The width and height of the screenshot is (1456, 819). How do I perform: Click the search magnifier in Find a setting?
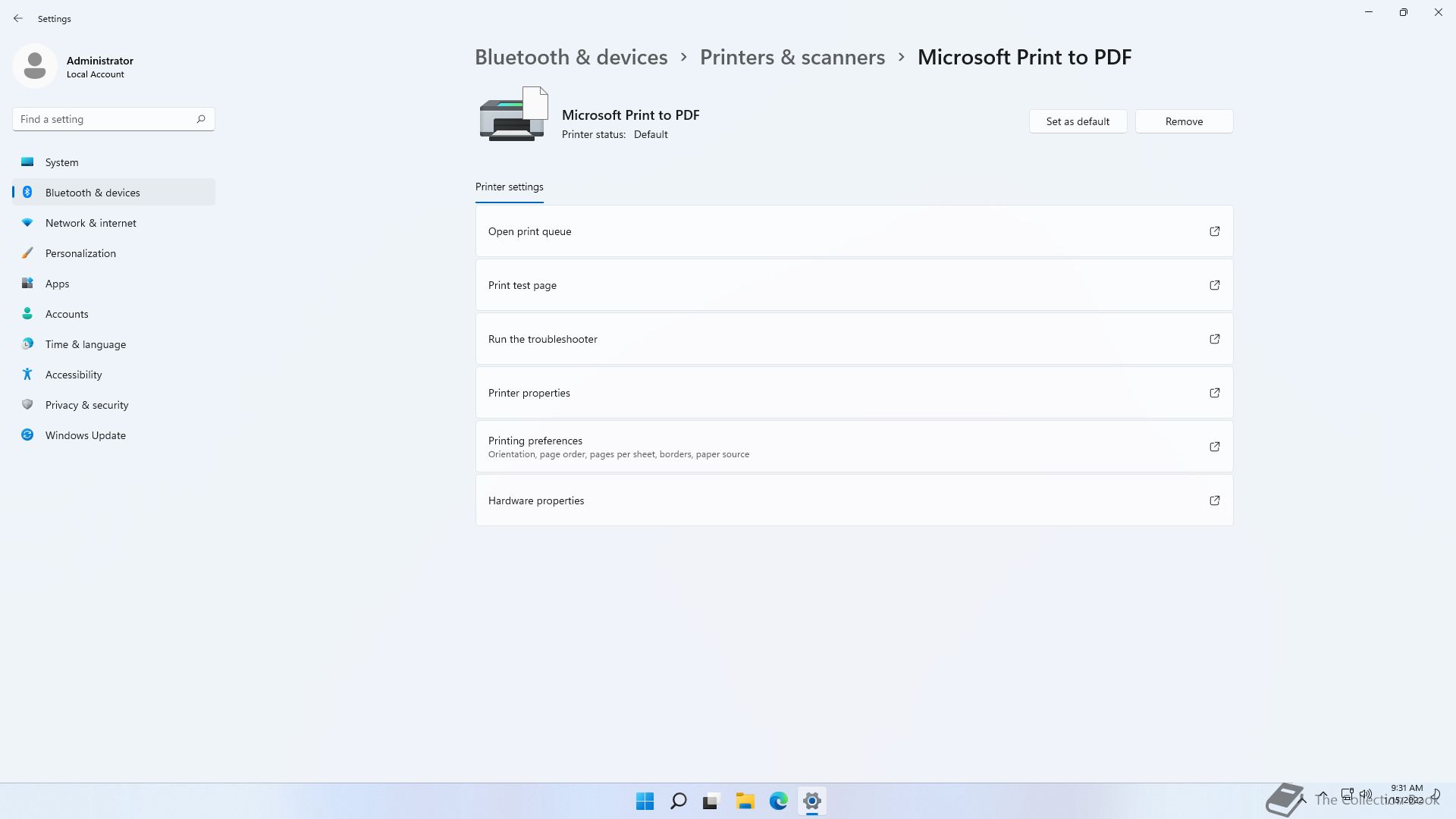point(201,119)
